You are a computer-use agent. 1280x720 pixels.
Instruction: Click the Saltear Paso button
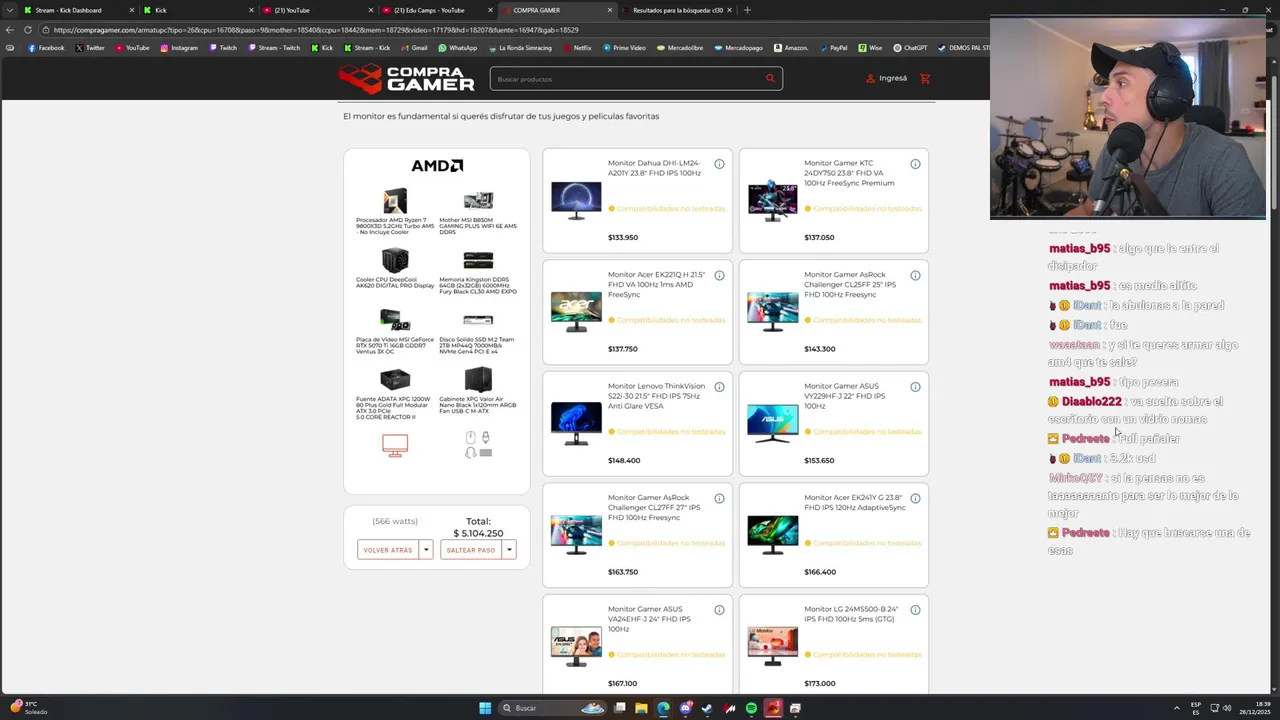coord(472,550)
